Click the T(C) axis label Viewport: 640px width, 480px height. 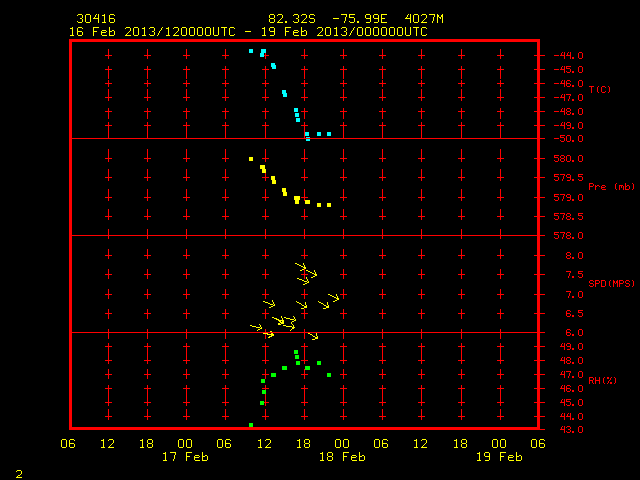pos(600,89)
